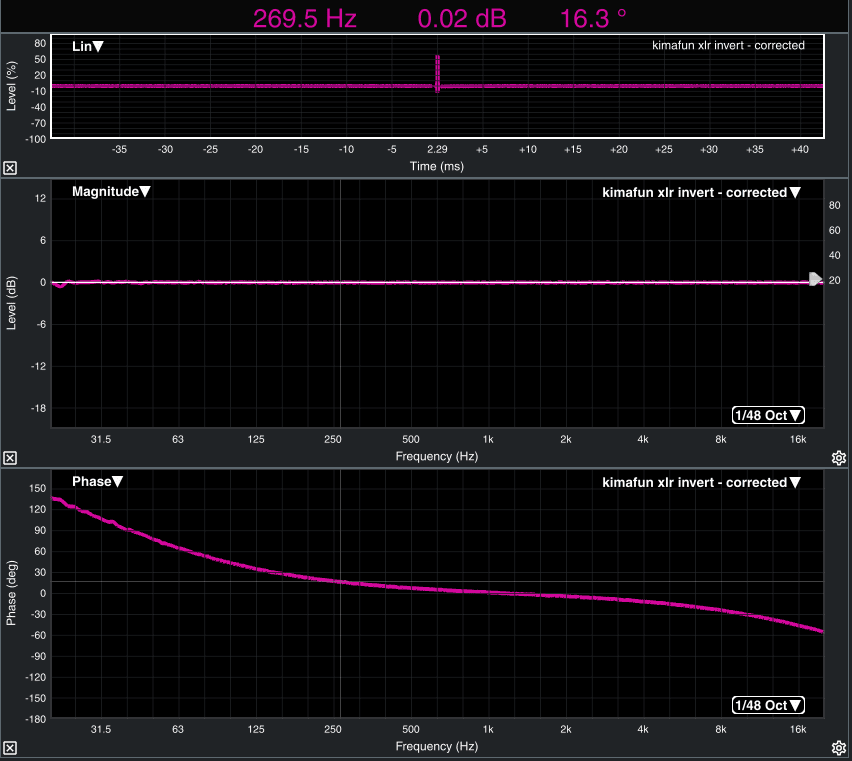Expand trace selector in Magnitude panel
Image resolution: width=852 pixels, height=761 pixels.
click(x=701, y=192)
